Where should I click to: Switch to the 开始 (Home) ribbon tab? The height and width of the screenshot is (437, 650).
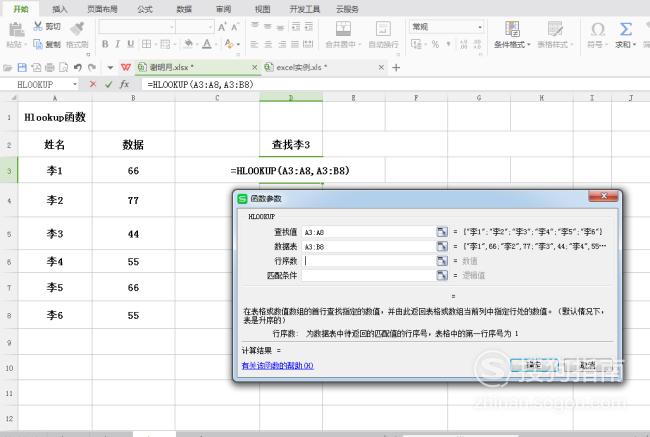[x=21, y=9]
